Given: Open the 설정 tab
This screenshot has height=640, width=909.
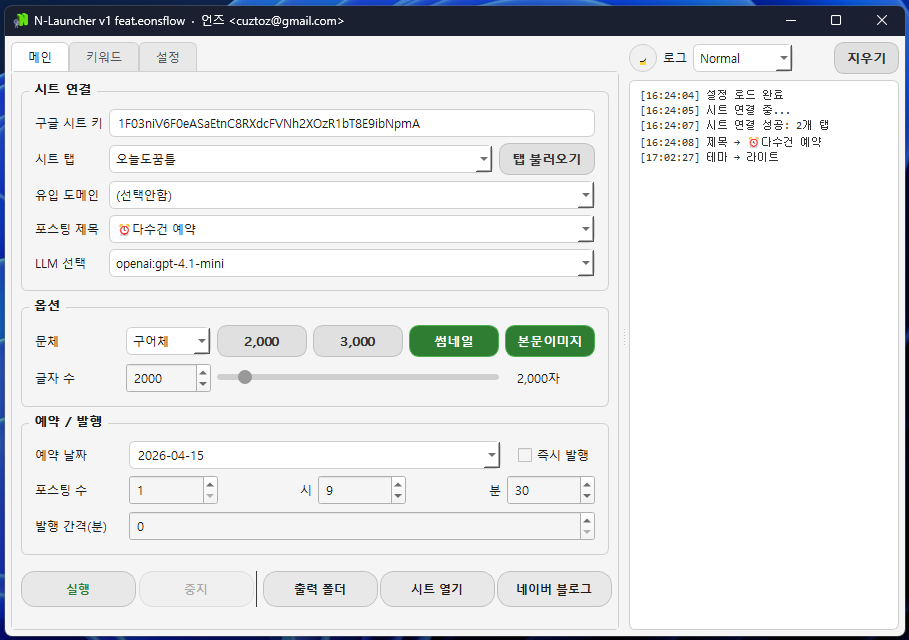Looking at the screenshot, I should point(168,57).
